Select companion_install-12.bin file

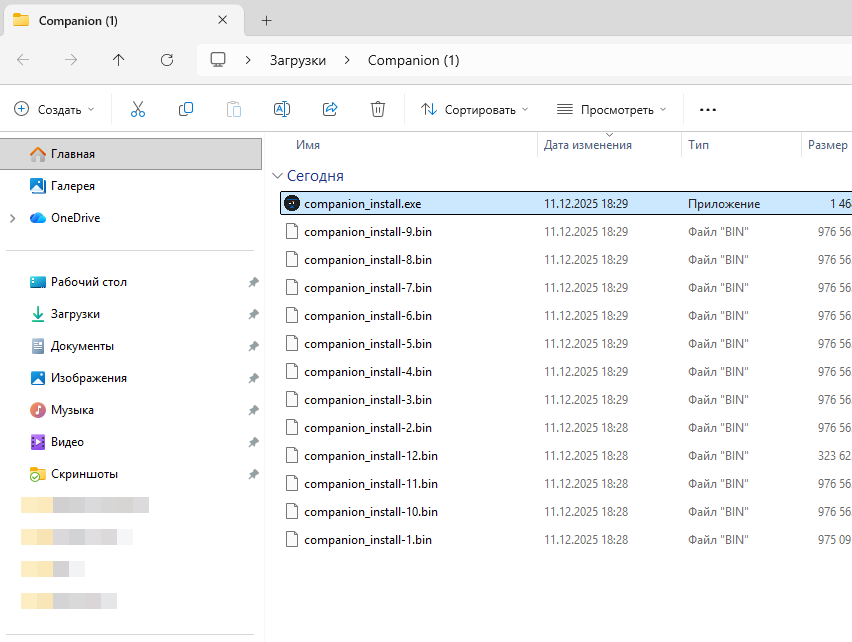pos(370,456)
